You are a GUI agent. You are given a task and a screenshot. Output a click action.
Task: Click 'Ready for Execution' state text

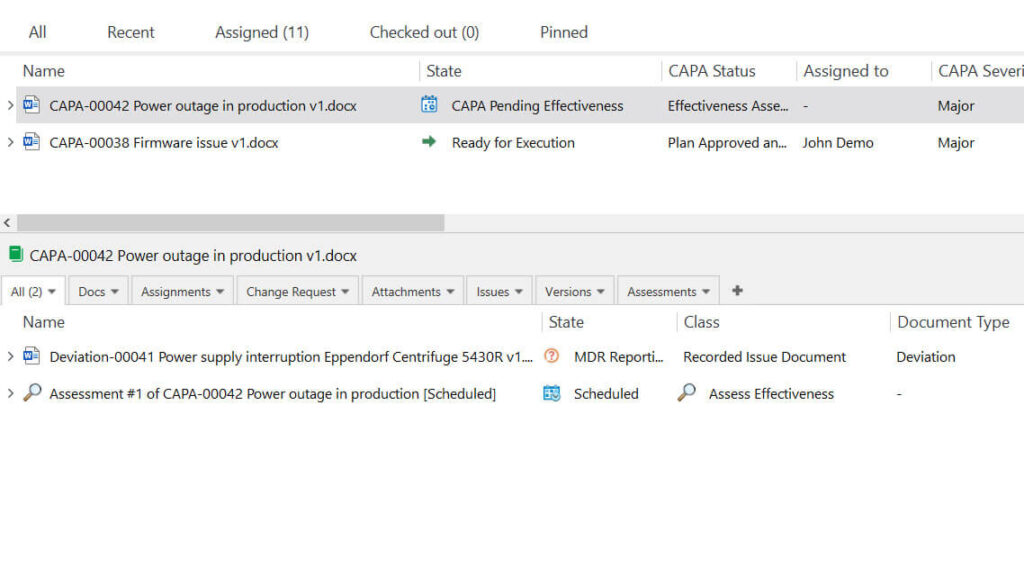pyautogui.click(x=513, y=143)
